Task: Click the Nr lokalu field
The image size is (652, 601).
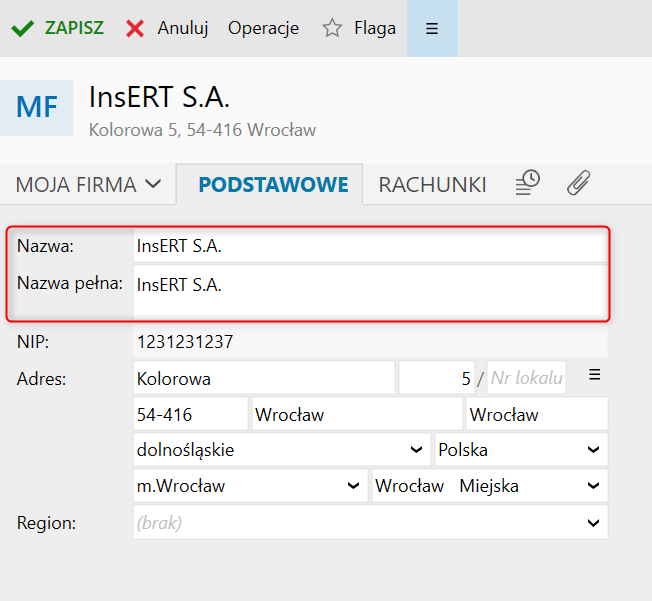Action: 526,378
